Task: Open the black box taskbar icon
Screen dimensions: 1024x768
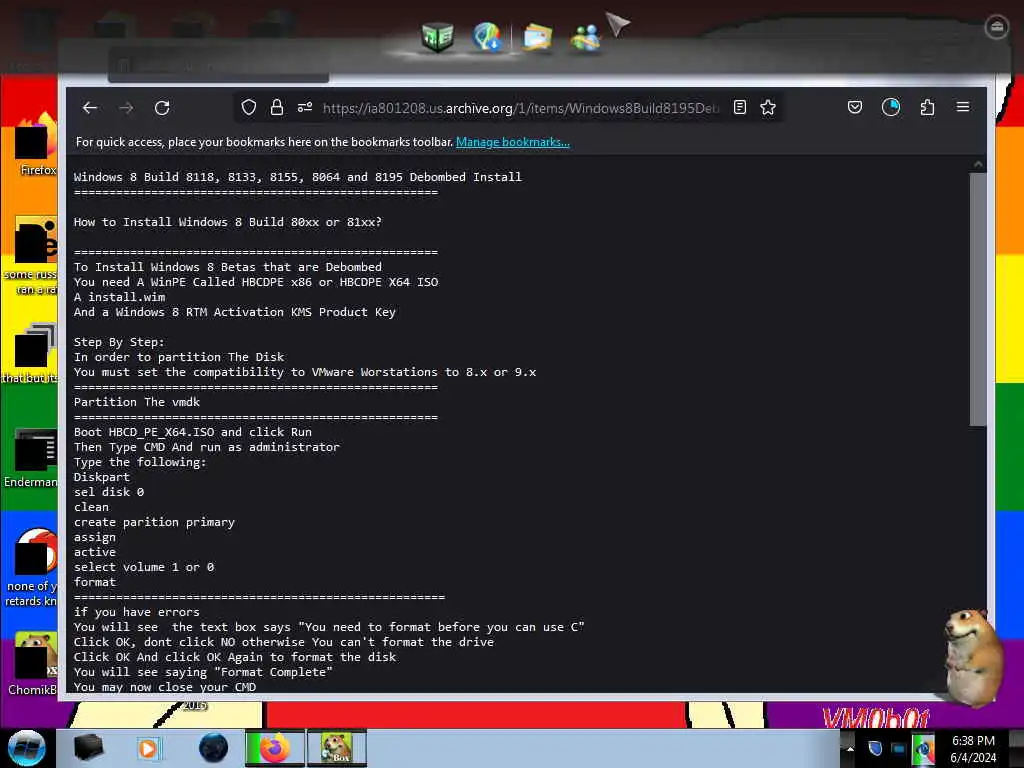Action: click(x=88, y=748)
